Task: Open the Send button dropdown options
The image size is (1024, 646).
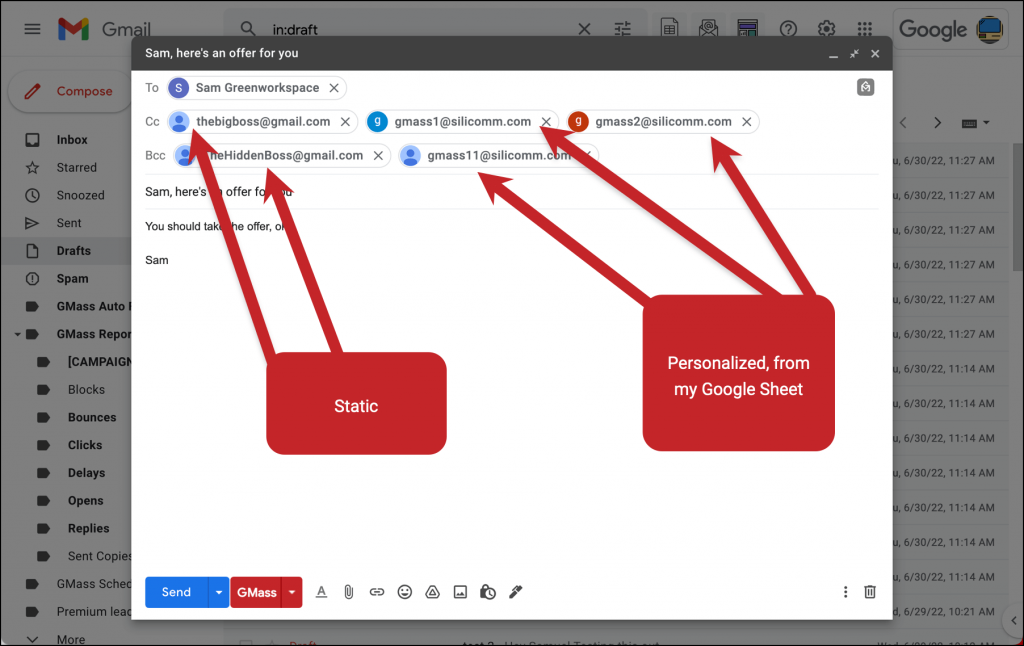Action: pyautogui.click(x=218, y=591)
